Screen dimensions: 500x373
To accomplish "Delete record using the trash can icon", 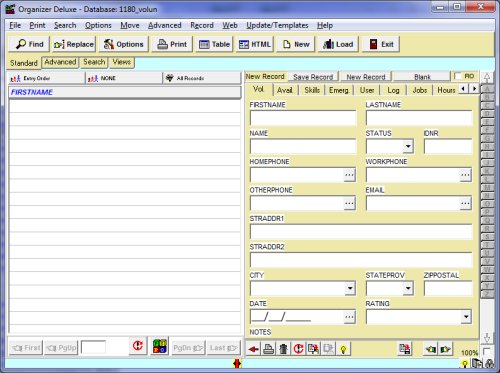I will (x=284, y=349).
